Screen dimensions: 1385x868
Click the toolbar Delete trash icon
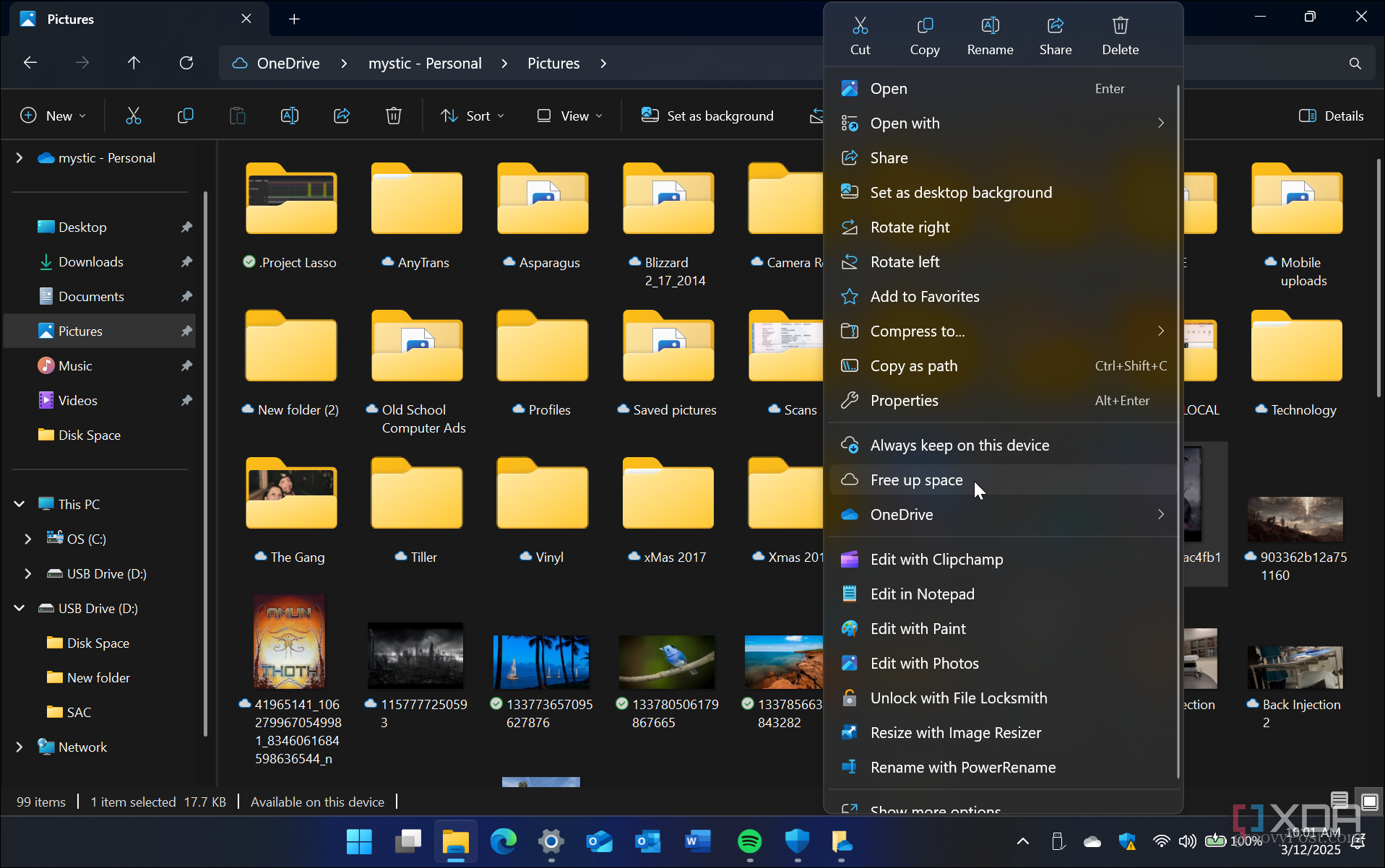(394, 116)
